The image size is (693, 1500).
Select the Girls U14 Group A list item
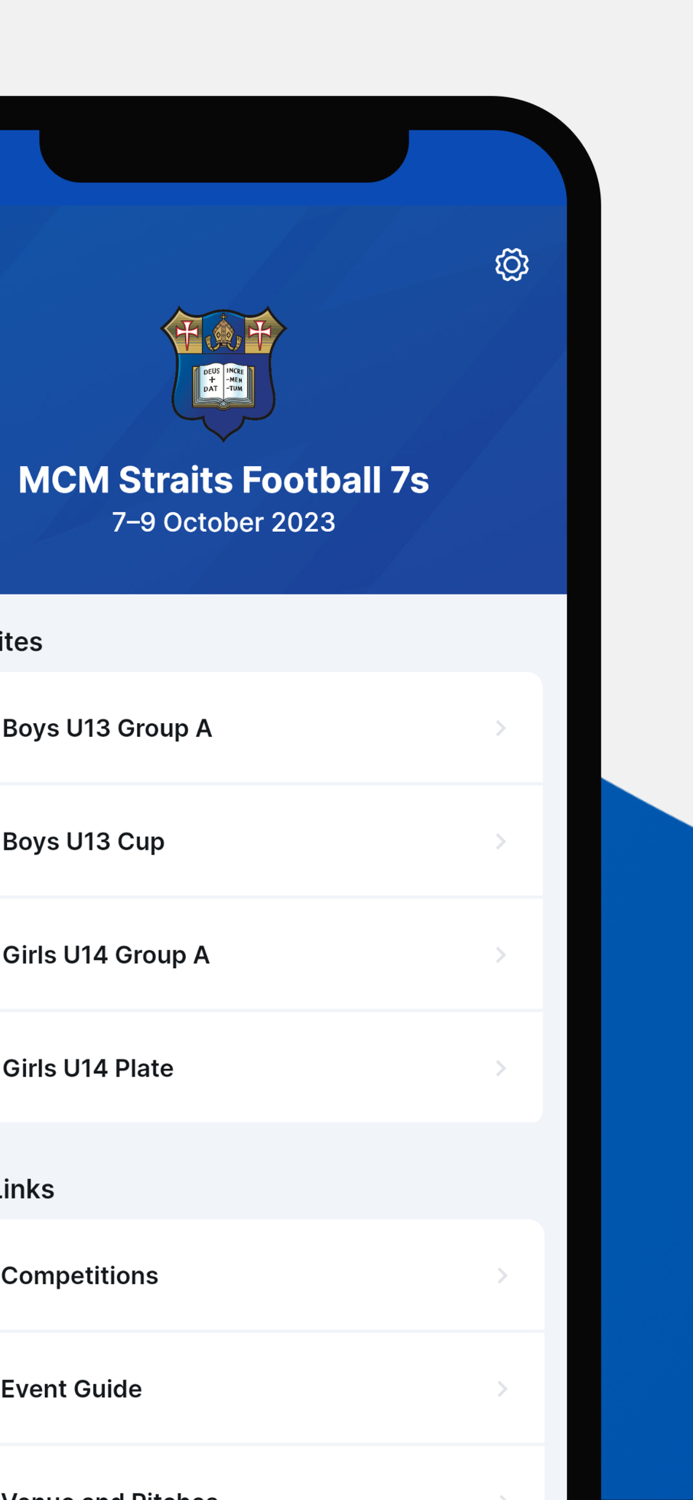(x=250, y=954)
